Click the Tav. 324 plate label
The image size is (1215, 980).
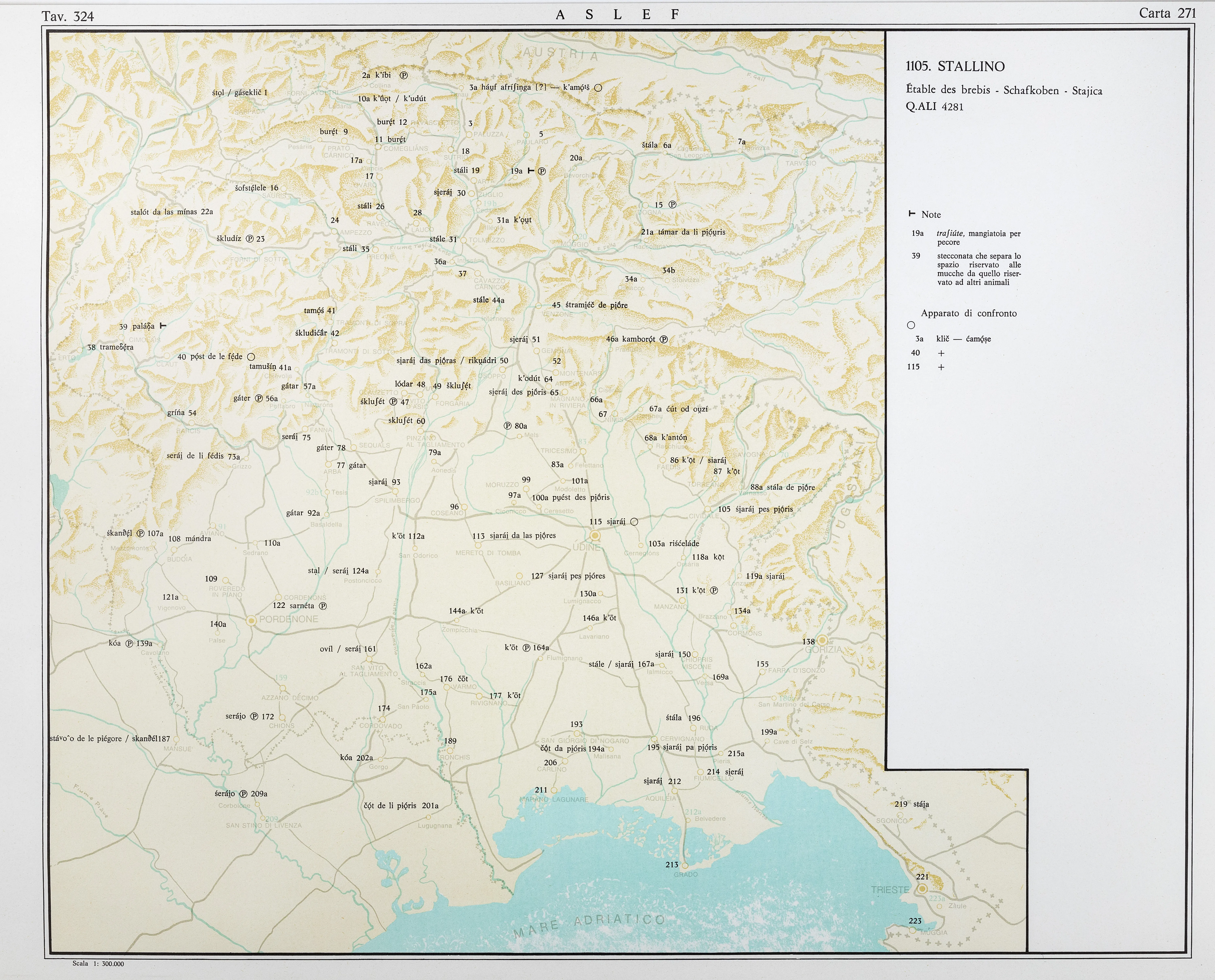tap(68, 16)
